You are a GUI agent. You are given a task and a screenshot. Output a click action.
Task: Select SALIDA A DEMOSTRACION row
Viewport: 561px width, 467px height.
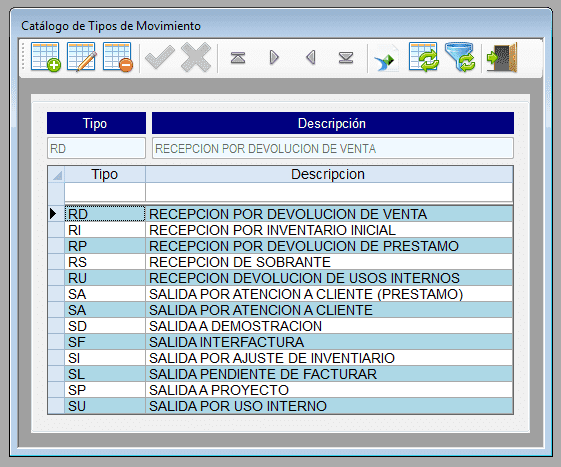(x=329, y=326)
